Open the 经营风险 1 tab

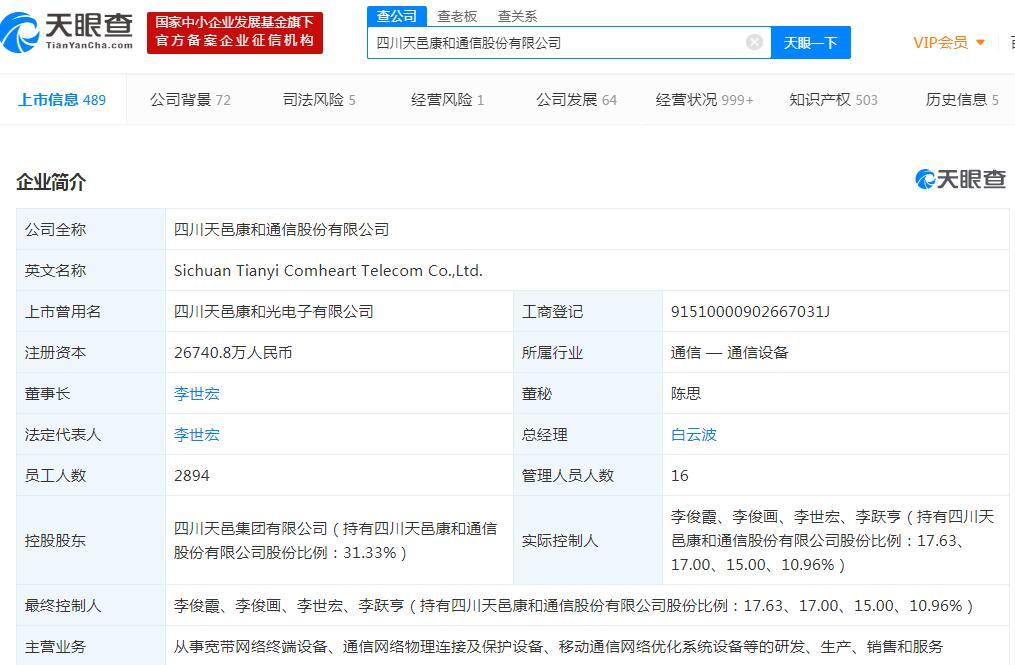(447, 100)
